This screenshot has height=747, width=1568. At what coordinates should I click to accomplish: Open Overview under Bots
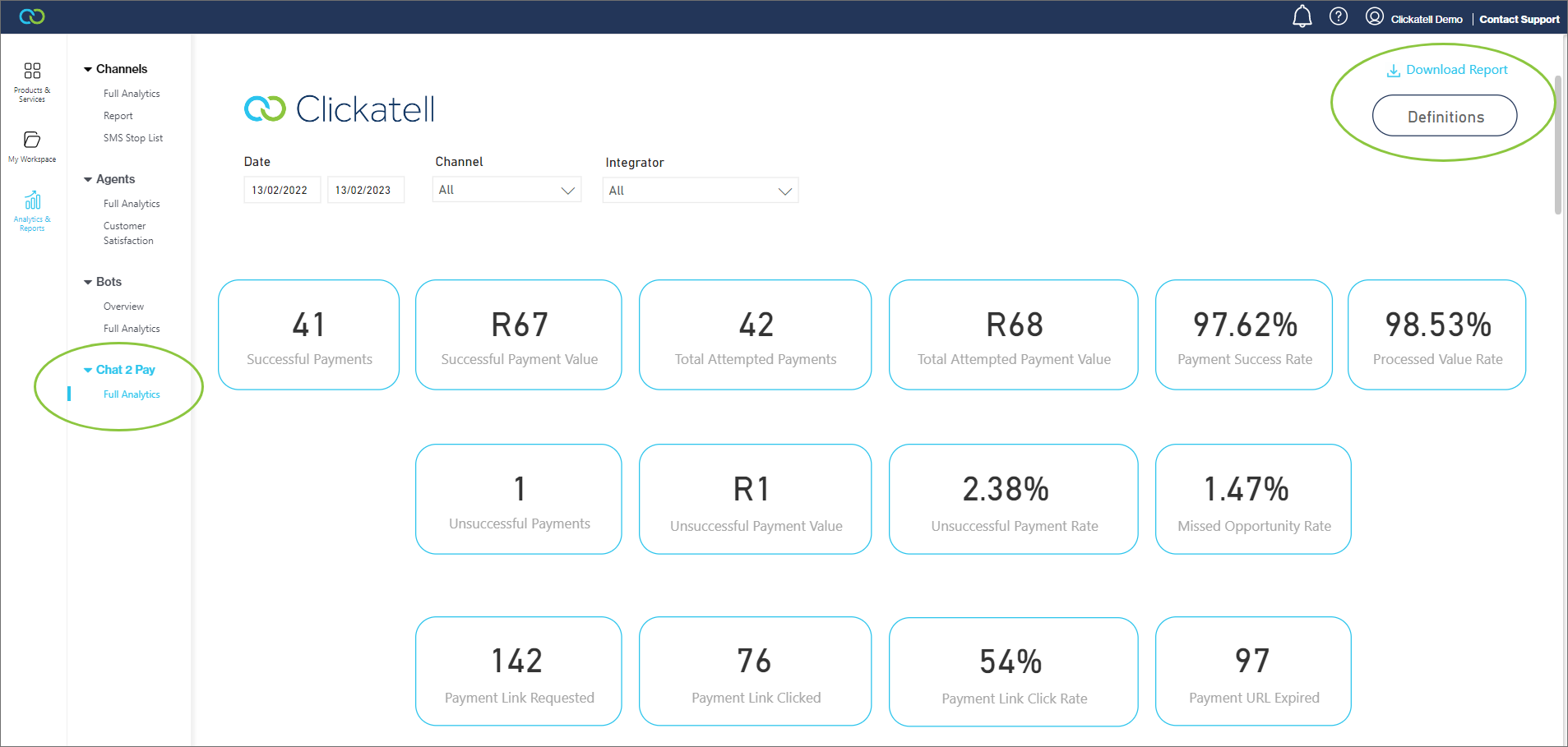coord(123,307)
